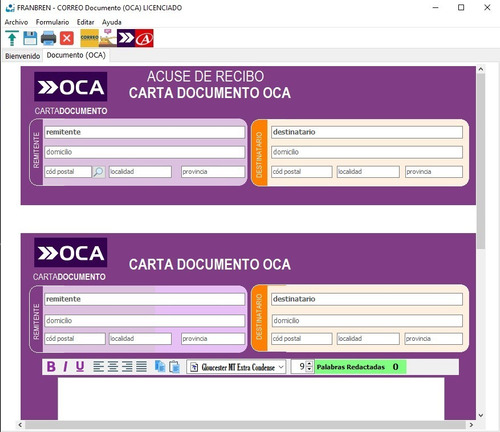Align text right in the letter editor
This screenshot has width=500, height=432.
(127, 367)
